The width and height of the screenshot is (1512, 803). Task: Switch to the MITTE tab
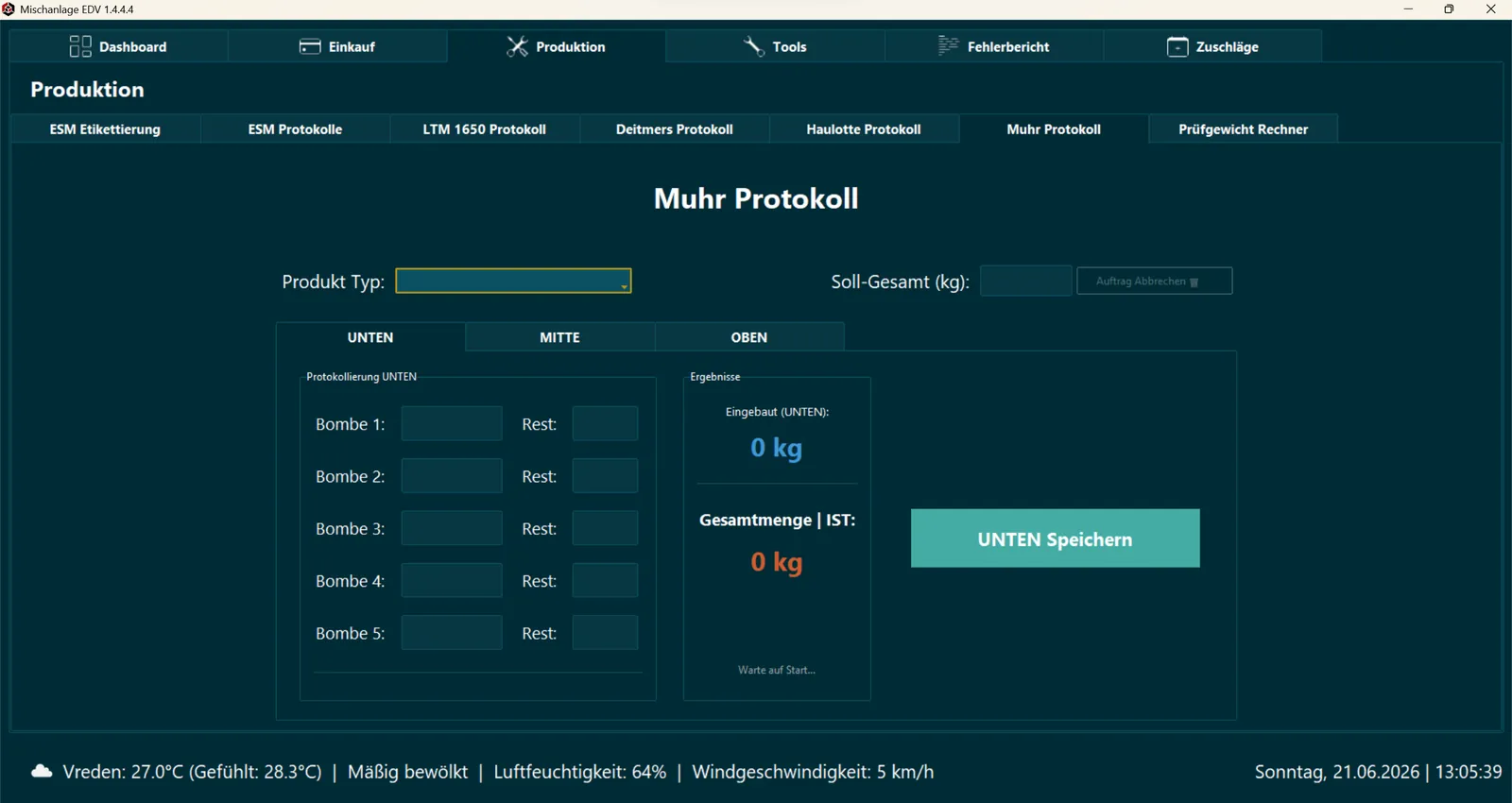pyautogui.click(x=559, y=337)
